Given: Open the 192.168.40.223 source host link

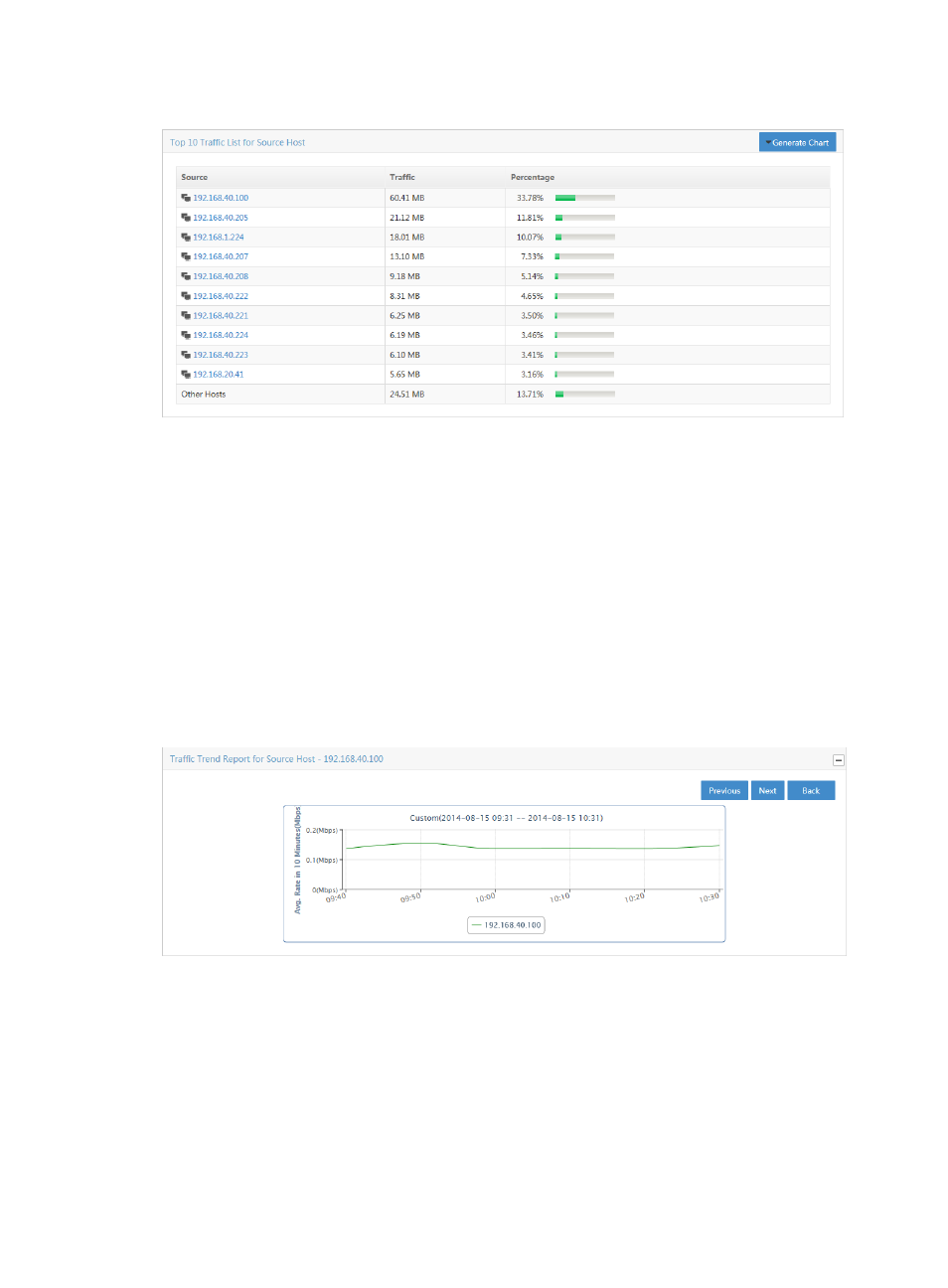Looking at the screenshot, I should click(x=221, y=355).
